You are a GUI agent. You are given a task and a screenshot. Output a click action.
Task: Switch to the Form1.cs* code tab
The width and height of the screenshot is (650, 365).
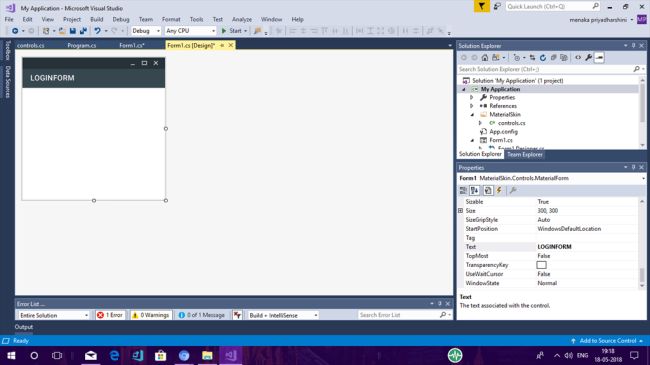(132, 45)
